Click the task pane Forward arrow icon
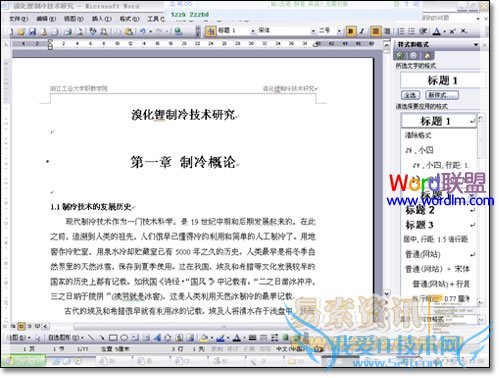This screenshot has height=378, width=500. pyautogui.click(x=413, y=56)
